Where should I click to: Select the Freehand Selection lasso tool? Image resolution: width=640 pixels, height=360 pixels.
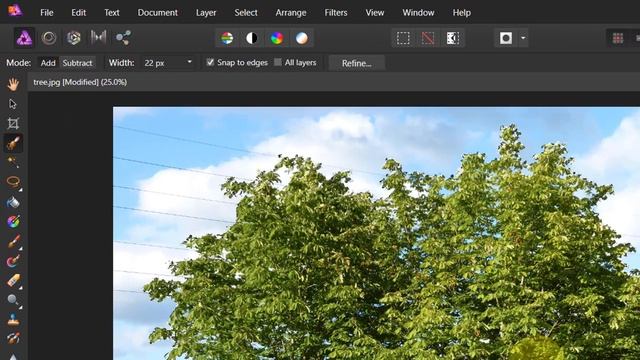coord(13,182)
